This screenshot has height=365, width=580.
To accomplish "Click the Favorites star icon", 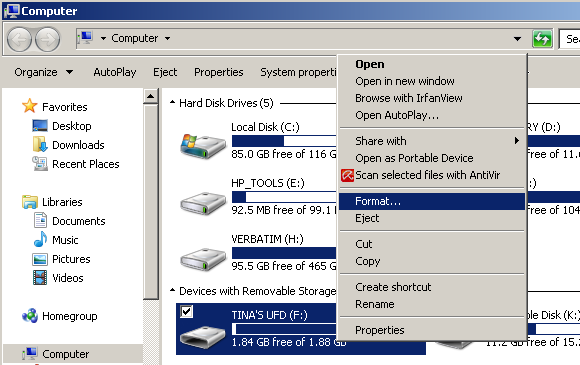I will [30, 106].
